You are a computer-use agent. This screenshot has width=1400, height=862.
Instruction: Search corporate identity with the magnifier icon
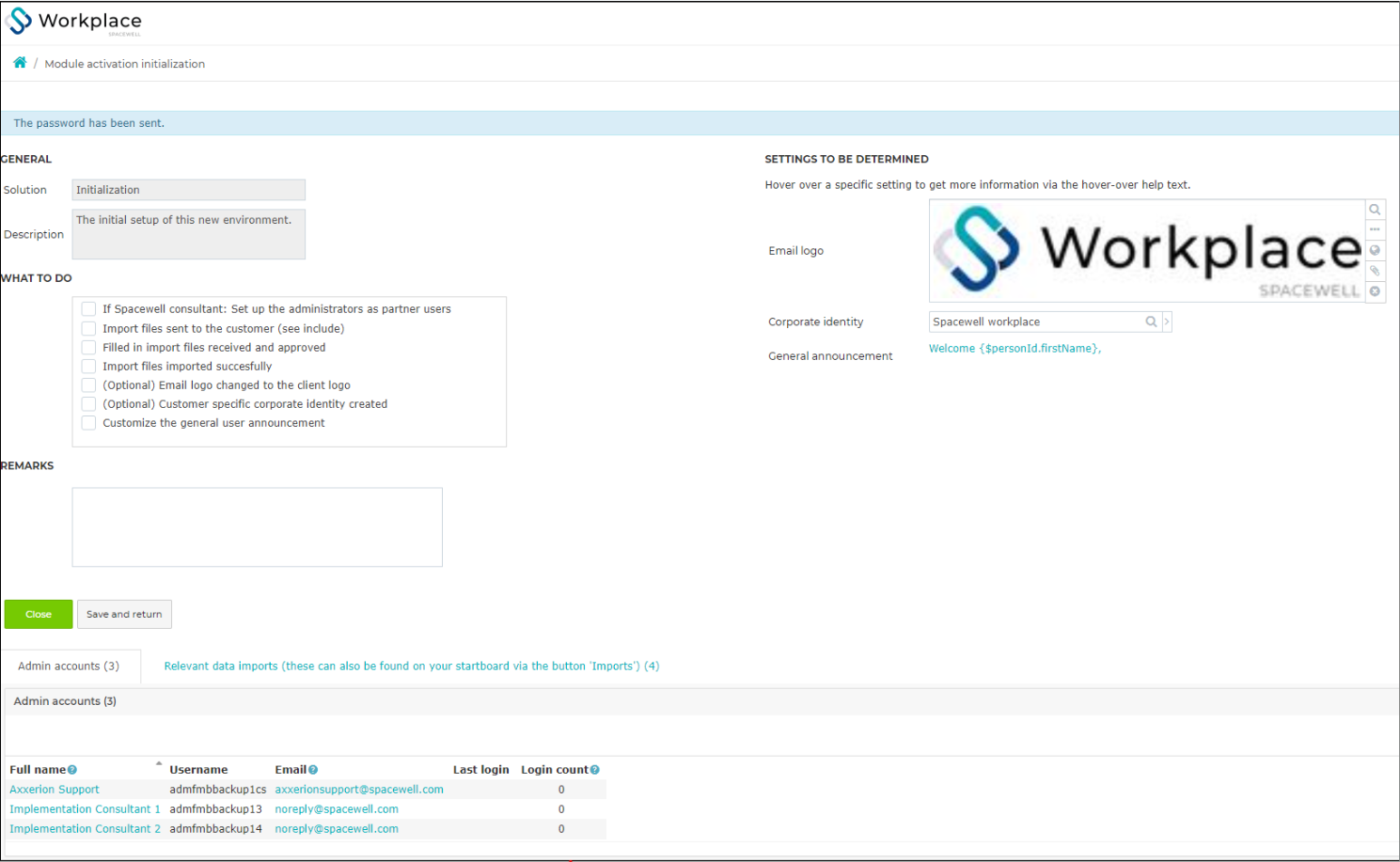tap(1151, 321)
